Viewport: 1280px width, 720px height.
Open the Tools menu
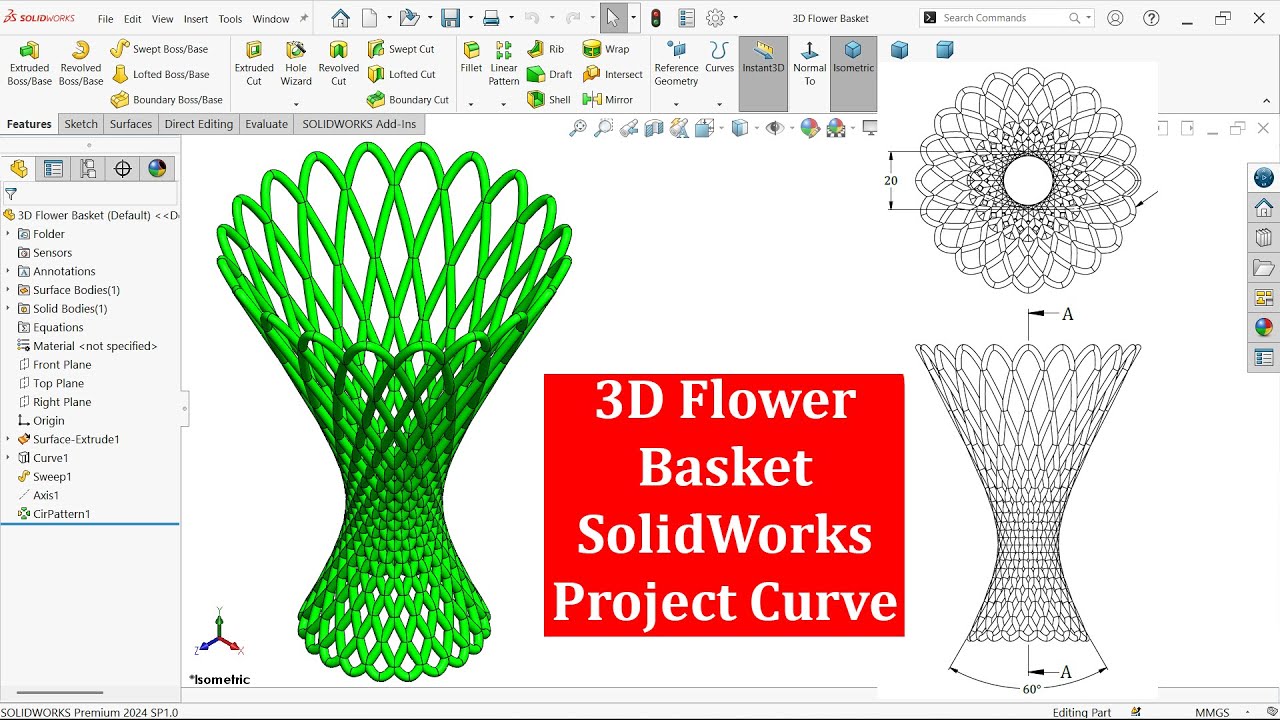pos(230,19)
